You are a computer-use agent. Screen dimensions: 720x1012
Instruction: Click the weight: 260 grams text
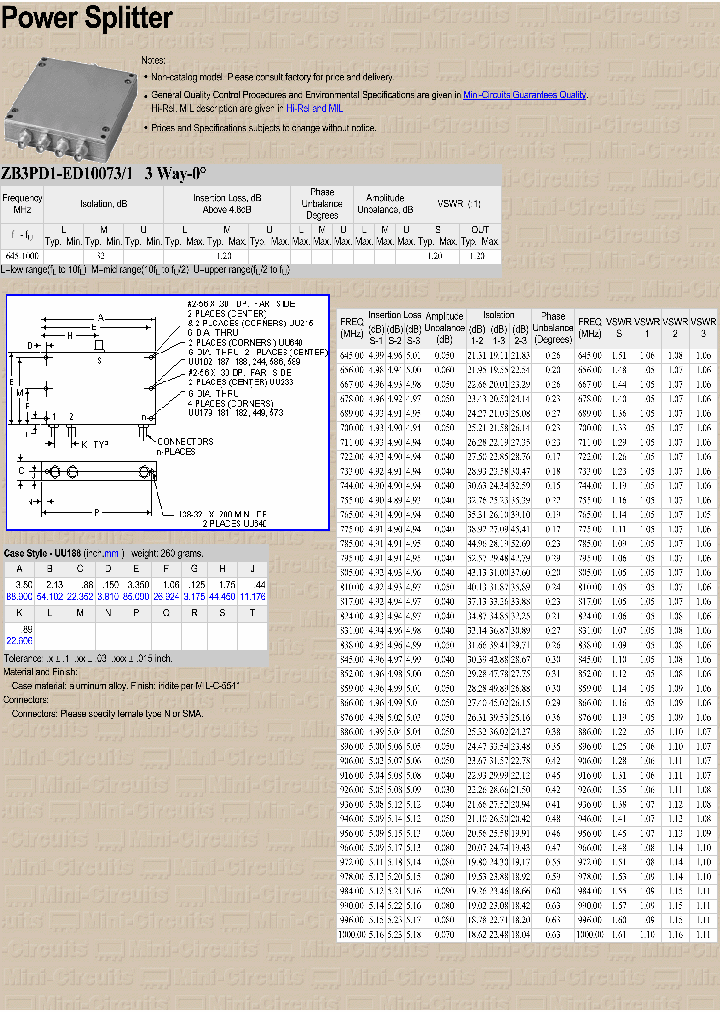point(167,553)
